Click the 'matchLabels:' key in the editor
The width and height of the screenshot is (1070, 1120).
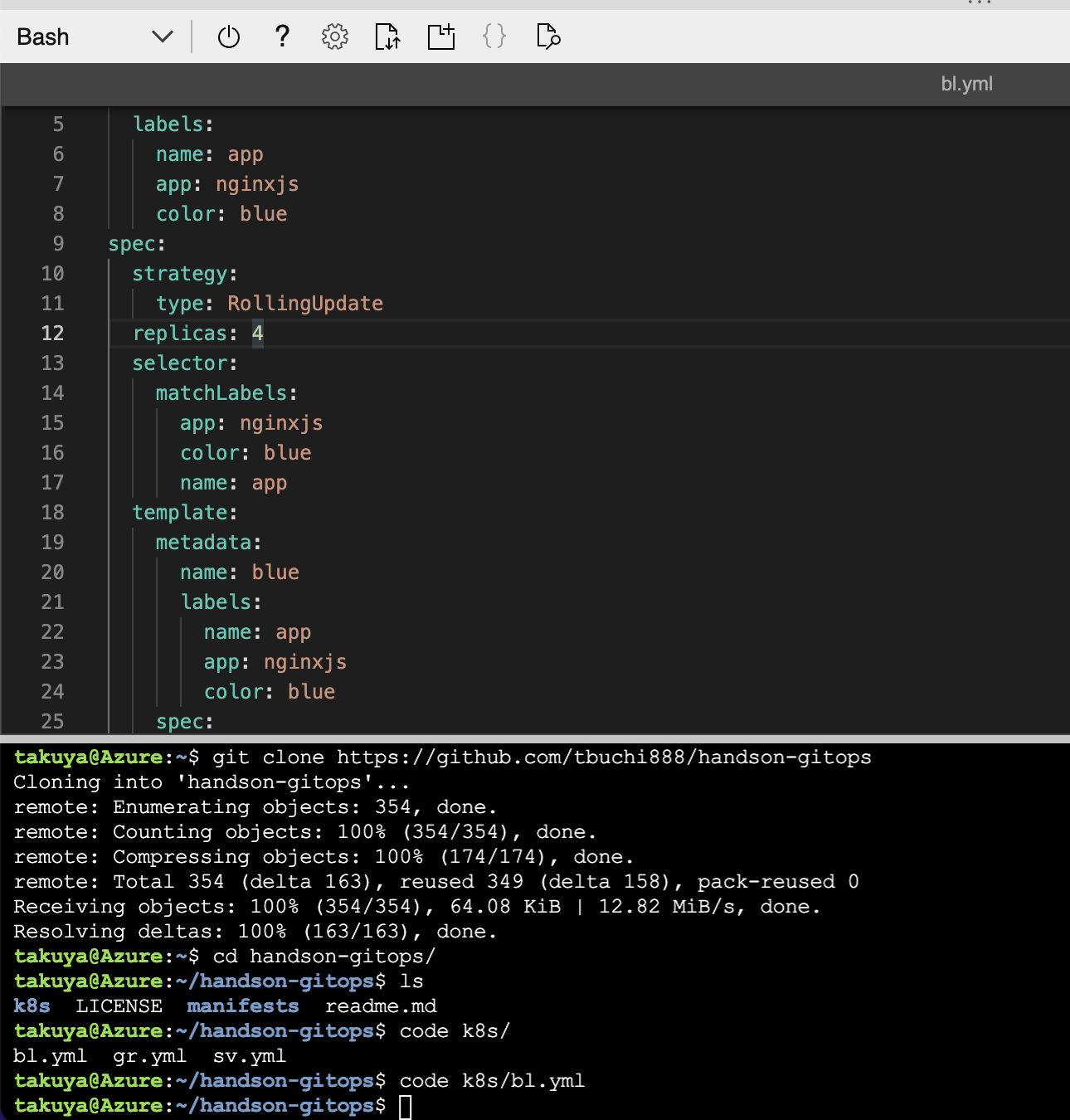226,393
